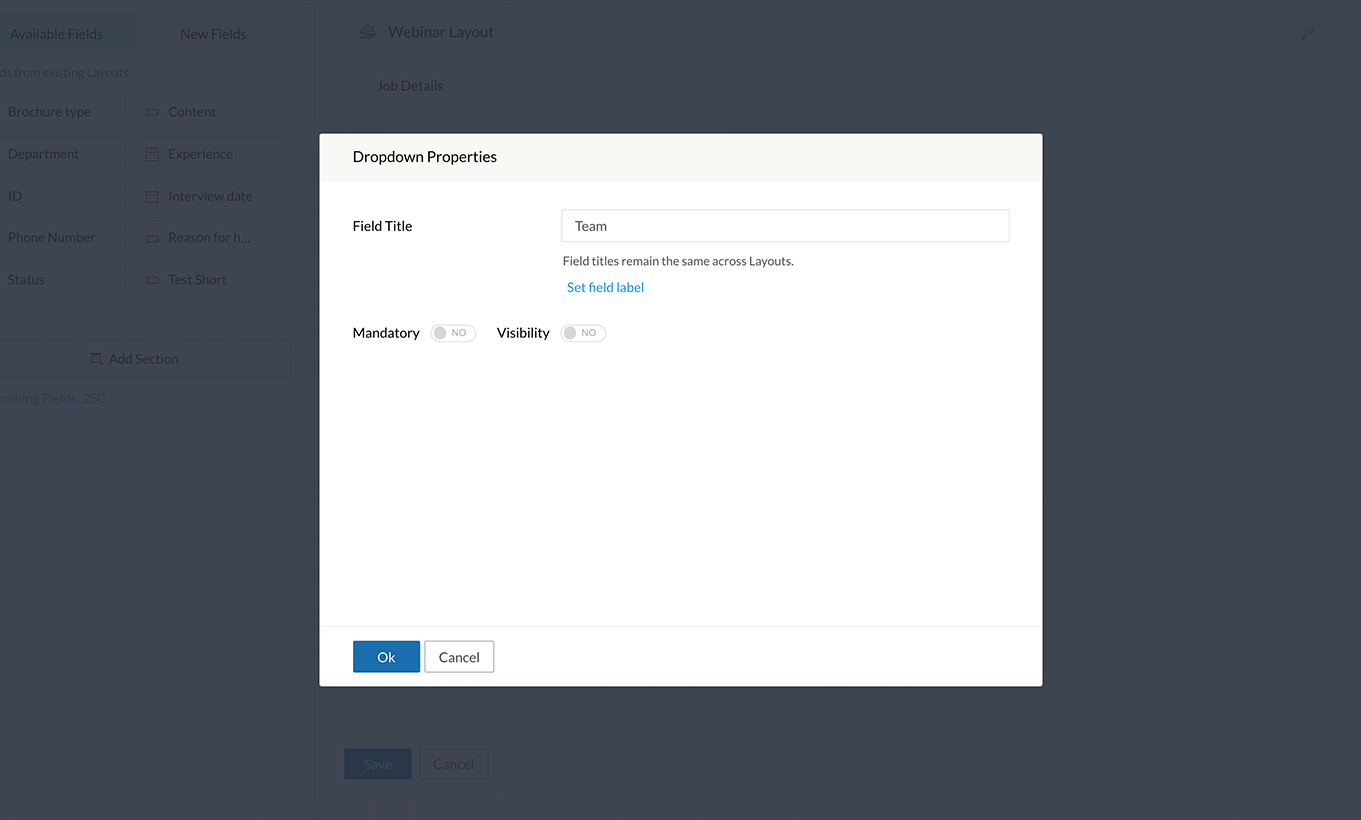Click the Ok button in Dropdown Properties
The width and height of the screenshot is (1361, 820).
pyautogui.click(x=386, y=657)
